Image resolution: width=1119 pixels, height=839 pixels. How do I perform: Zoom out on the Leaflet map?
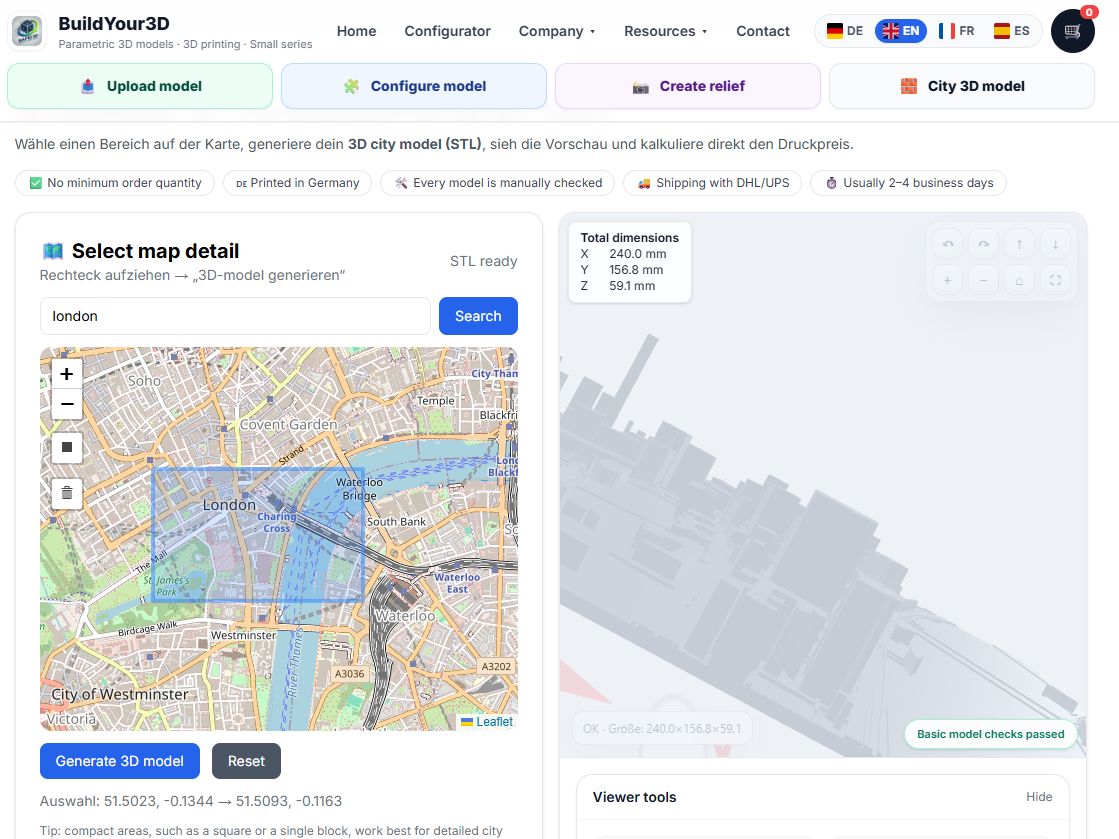pyautogui.click(x=66, y=404)
